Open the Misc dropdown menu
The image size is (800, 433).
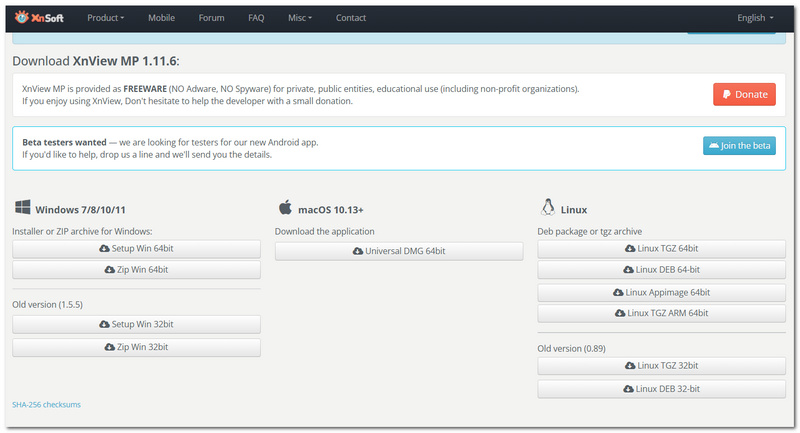pos(299,18)
